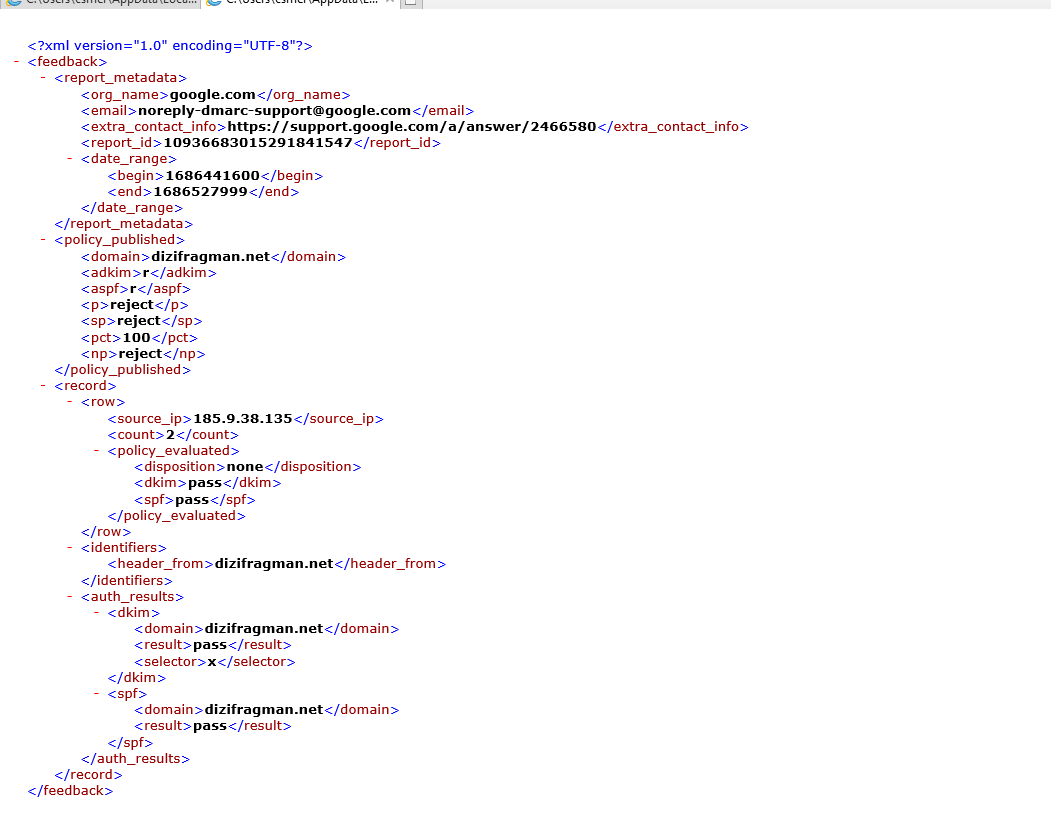
Task: Select the active second browser tab
Action: (302, 3)
